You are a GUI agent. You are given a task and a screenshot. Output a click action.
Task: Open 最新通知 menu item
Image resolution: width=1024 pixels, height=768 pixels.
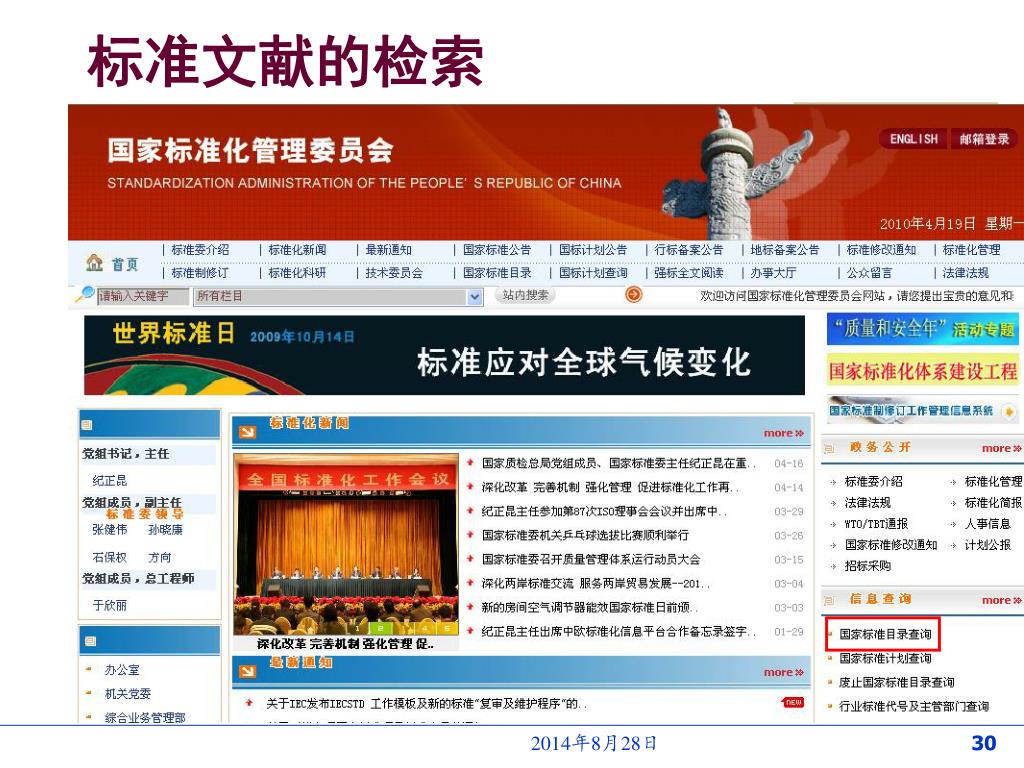pos(389,249)
